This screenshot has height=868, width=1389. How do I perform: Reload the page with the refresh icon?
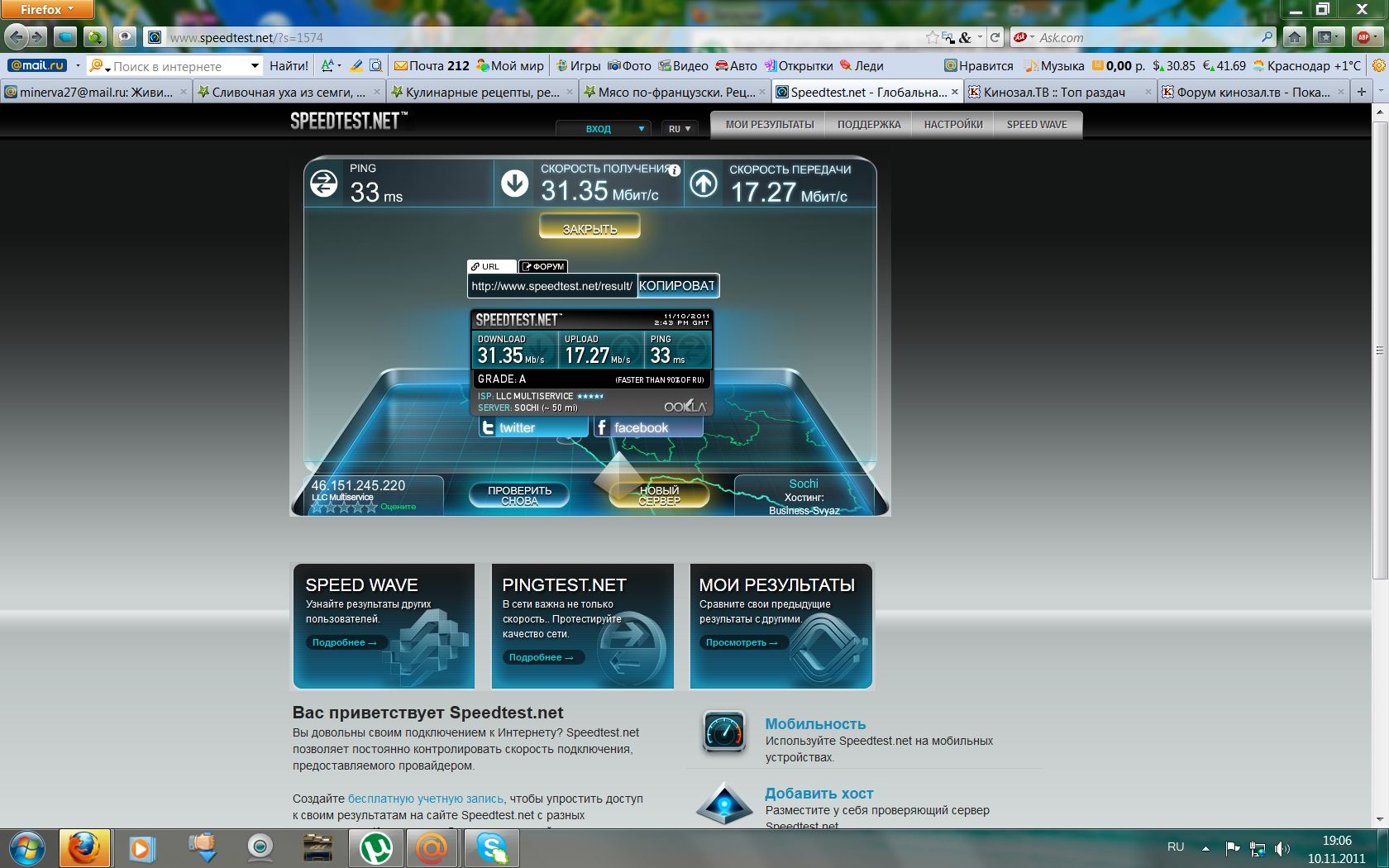point(995,37)
